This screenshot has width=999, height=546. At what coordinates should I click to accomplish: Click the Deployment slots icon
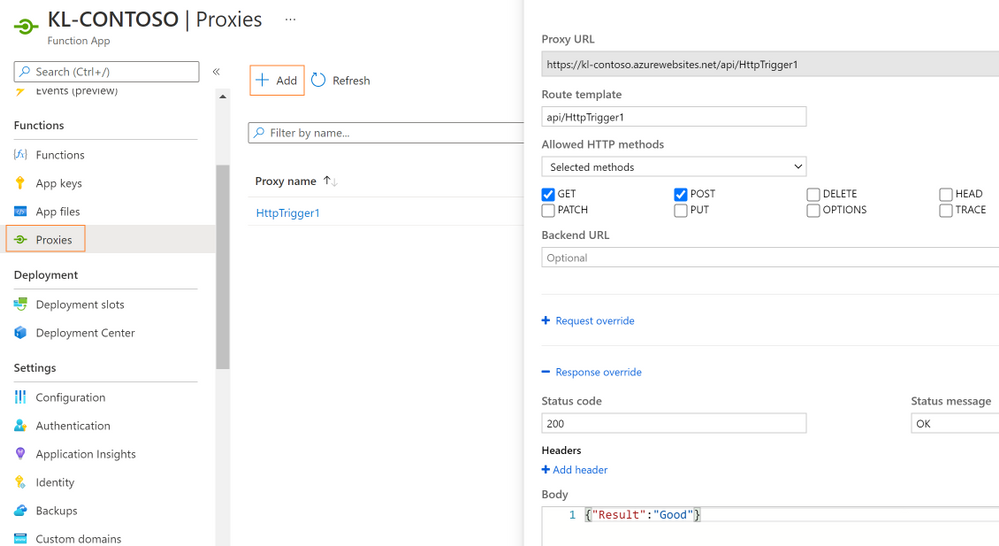click(20, 304)
